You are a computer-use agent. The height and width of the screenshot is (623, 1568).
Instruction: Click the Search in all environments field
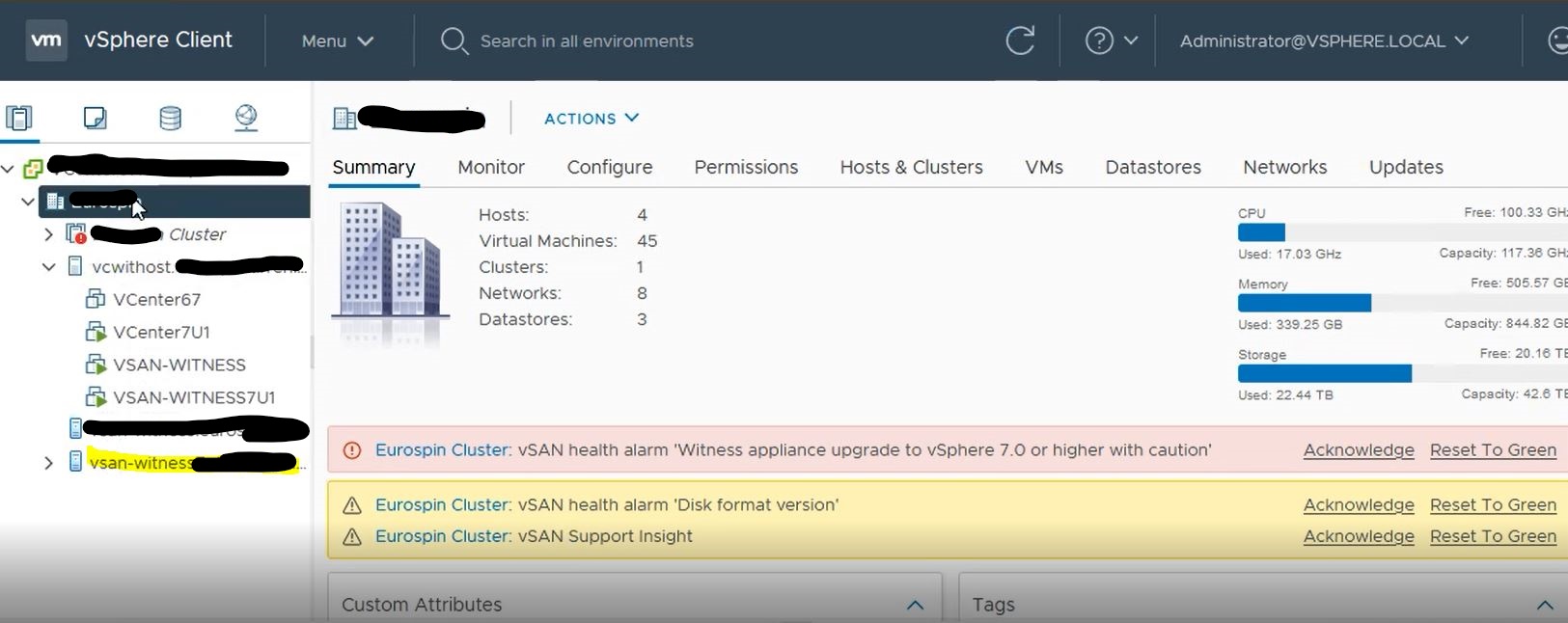coord(587,41)
